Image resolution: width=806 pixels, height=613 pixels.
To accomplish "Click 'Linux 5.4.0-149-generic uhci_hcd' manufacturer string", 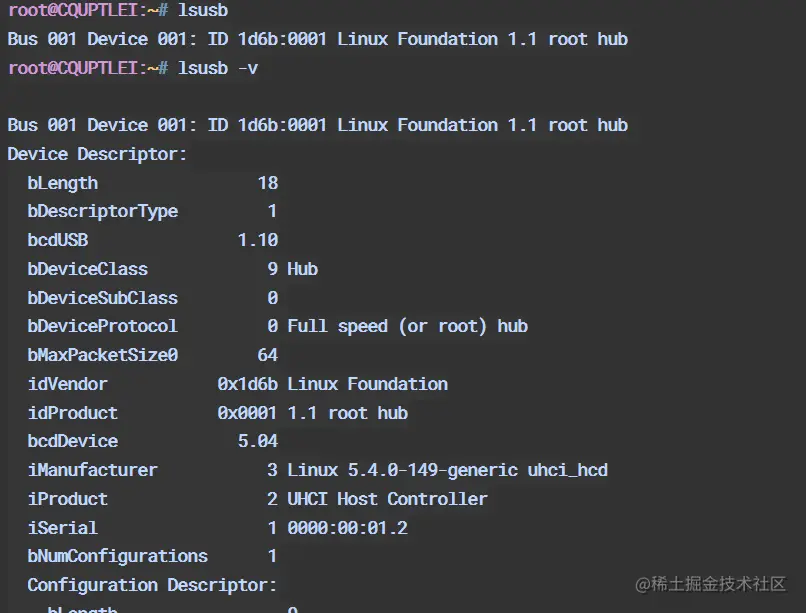I will (447, 470).
